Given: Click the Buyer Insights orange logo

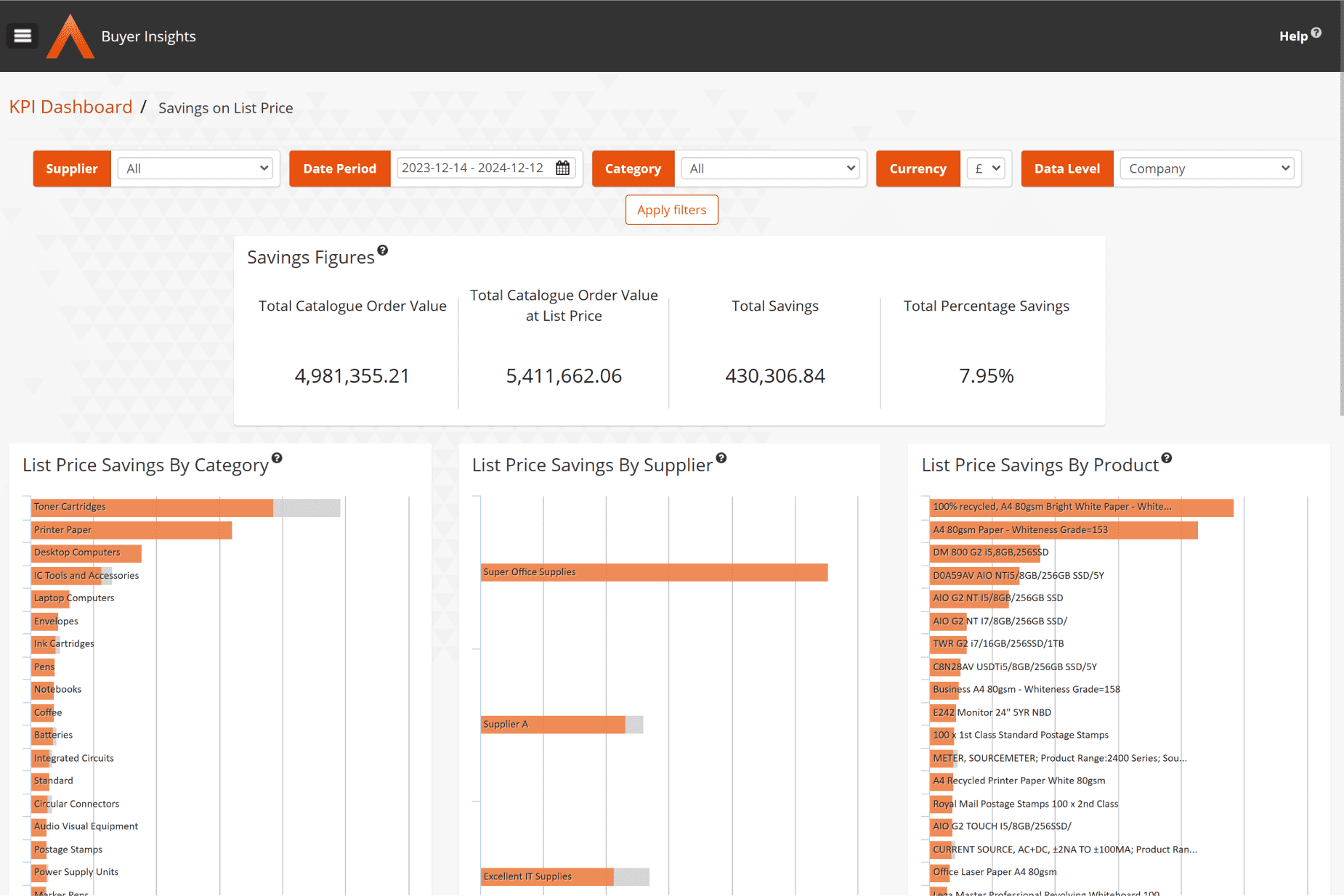Looking at the screenshot, I should [x=70, y=36].
